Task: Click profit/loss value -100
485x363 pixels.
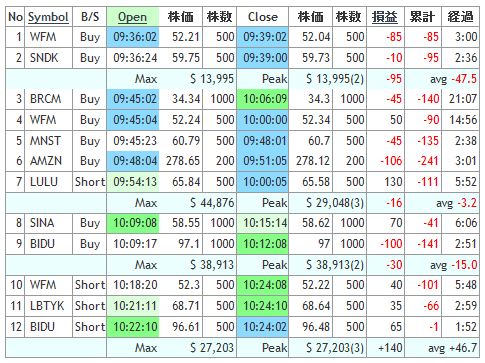Action: coord(391,244)
